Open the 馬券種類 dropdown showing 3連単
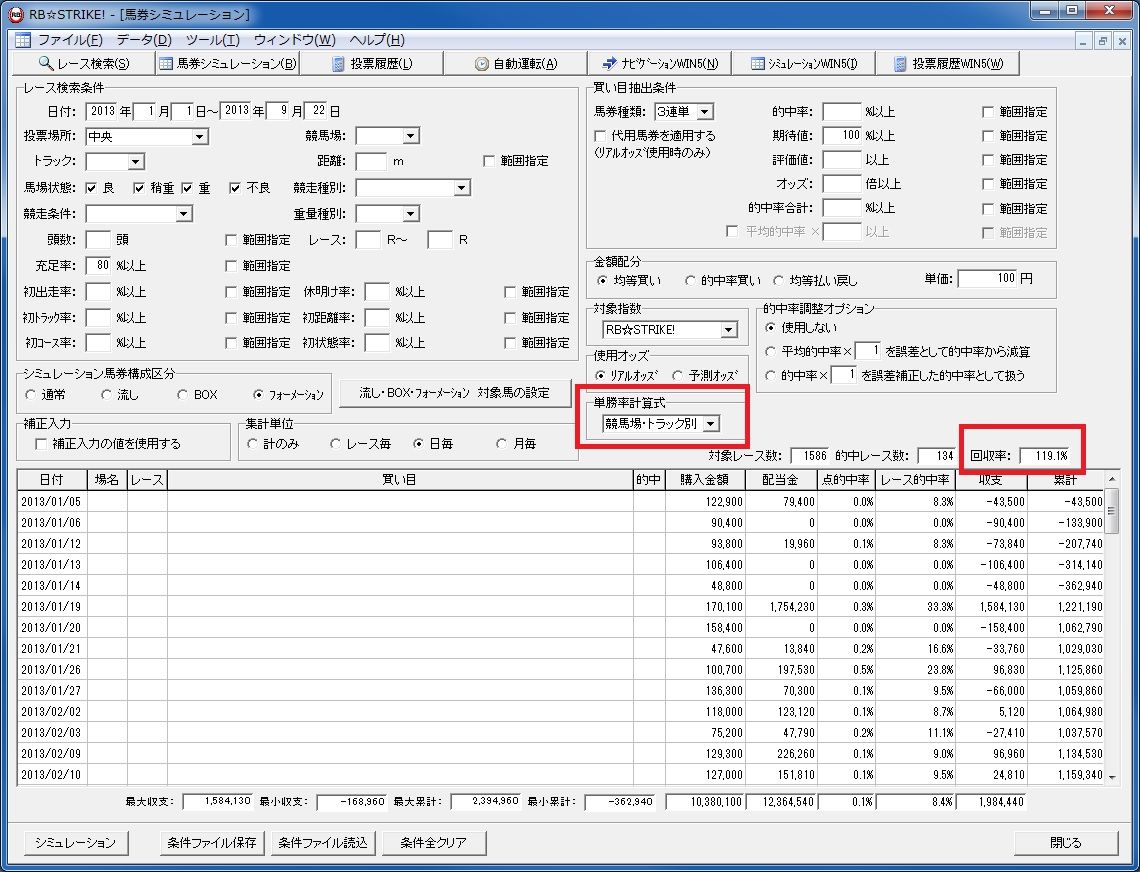The image size is (1140, 872). pos(684,111)
